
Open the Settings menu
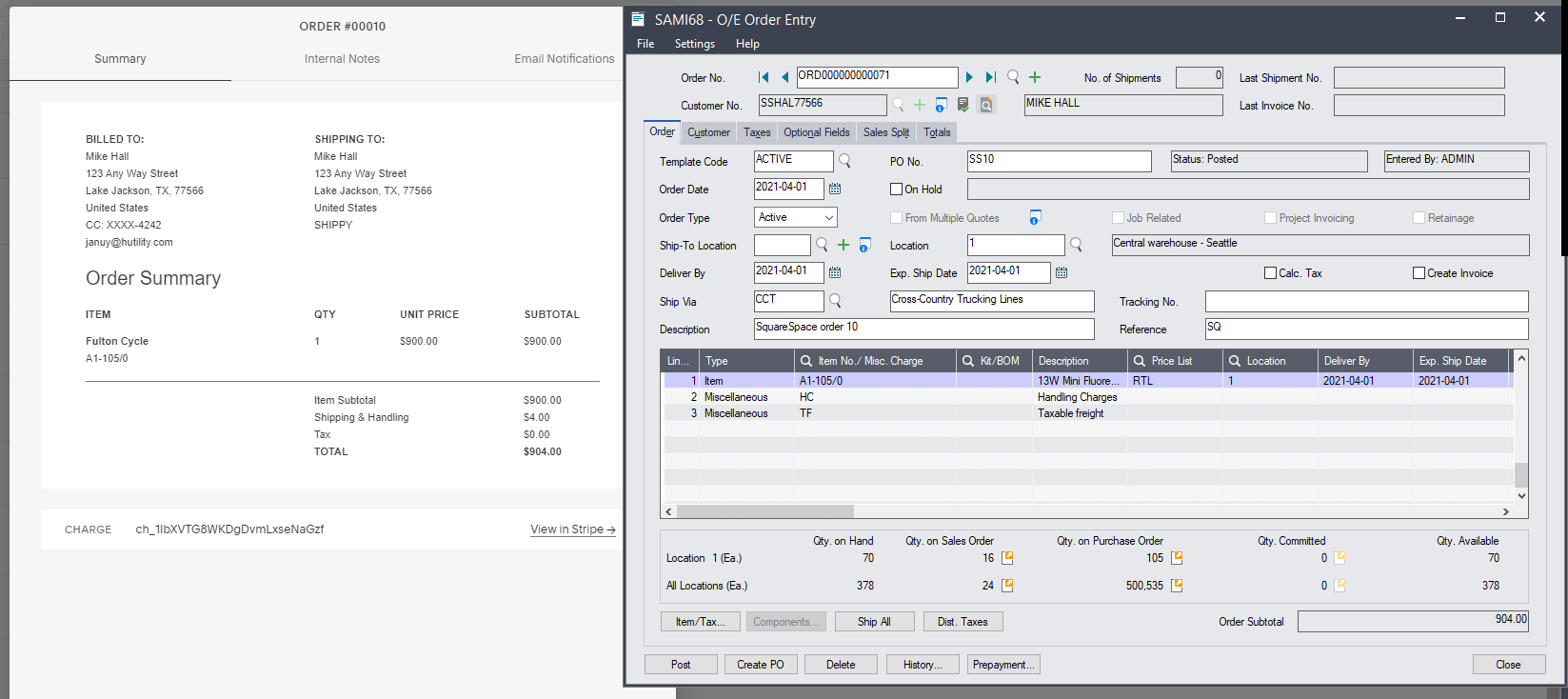[694, 44]
